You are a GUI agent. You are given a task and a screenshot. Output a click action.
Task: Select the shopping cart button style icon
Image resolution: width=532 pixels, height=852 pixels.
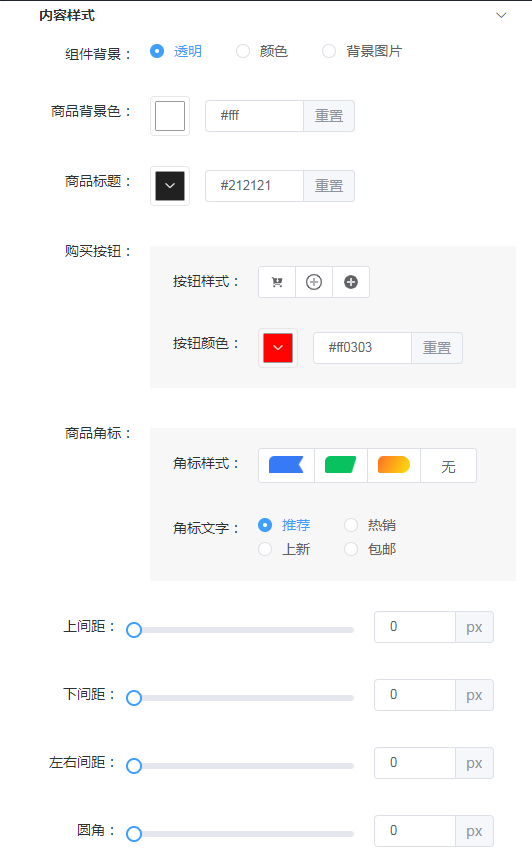click(277, 282)
